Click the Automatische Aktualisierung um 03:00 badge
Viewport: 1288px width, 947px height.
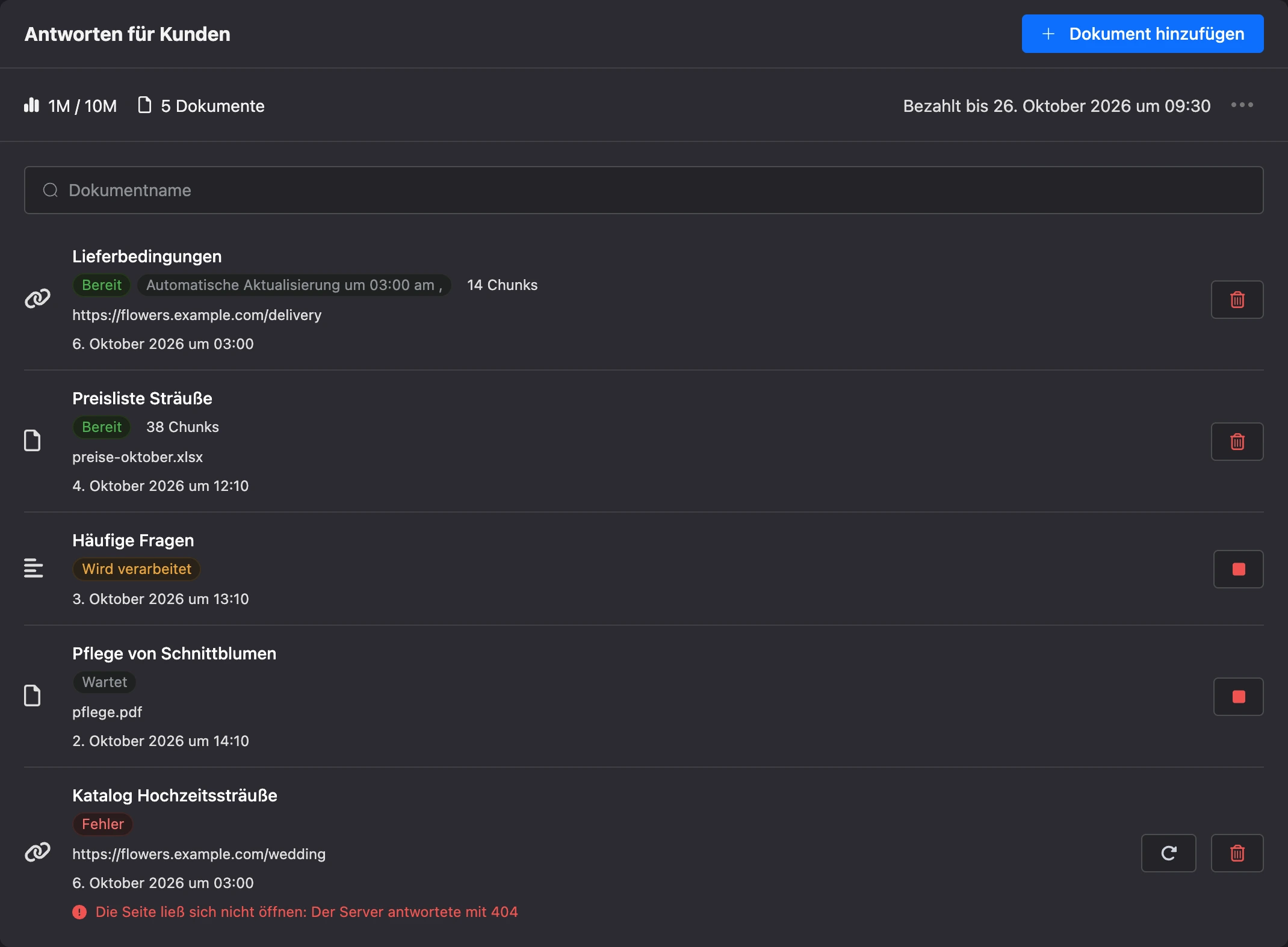(294, 285)
